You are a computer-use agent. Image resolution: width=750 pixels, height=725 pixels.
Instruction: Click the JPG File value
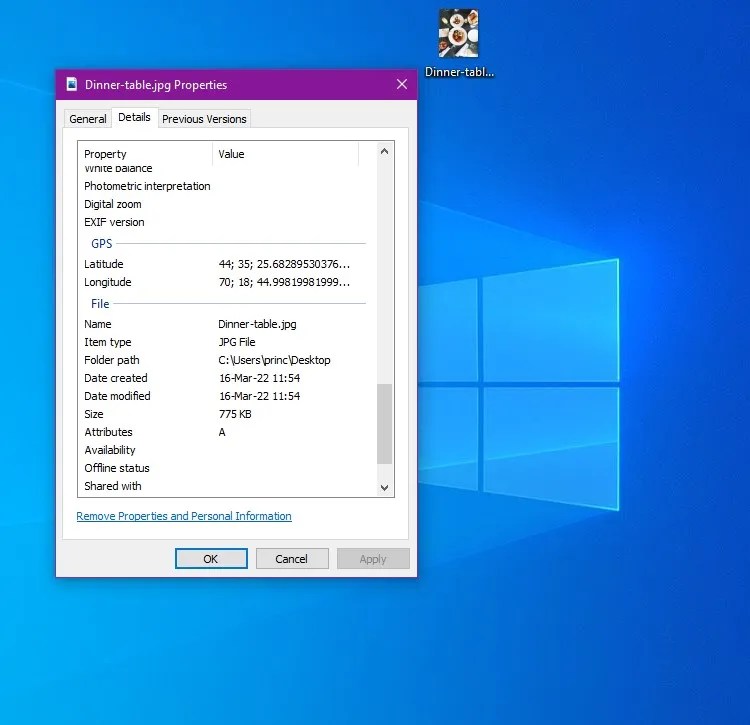[x=237, y=342]
